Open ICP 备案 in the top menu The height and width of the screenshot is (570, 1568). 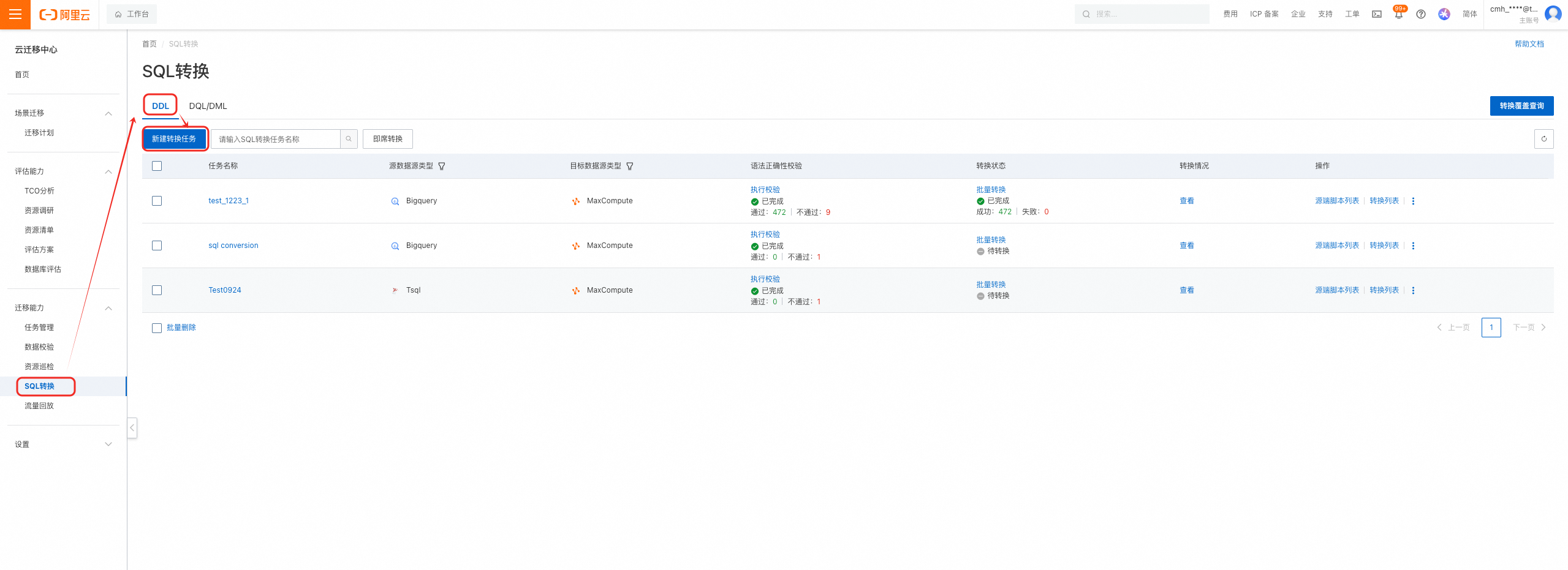(1264, 14)
